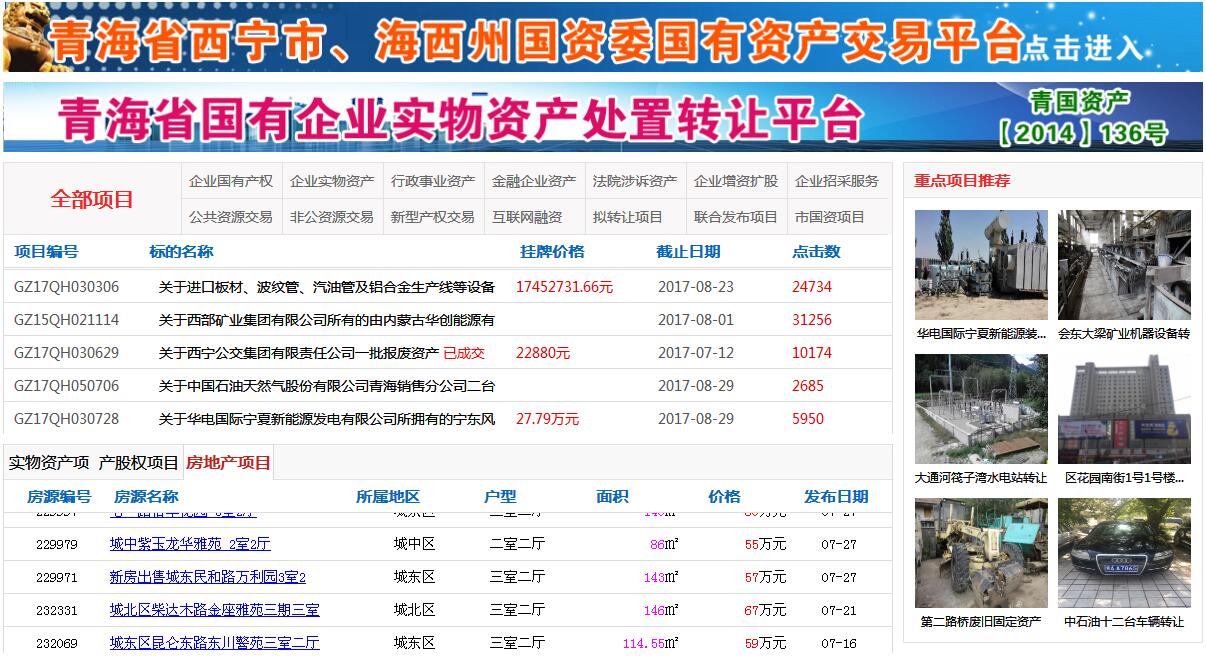Select the 互联网融资 category
The height and width of the screenshot is (658, 1206).
click(527, 217)
